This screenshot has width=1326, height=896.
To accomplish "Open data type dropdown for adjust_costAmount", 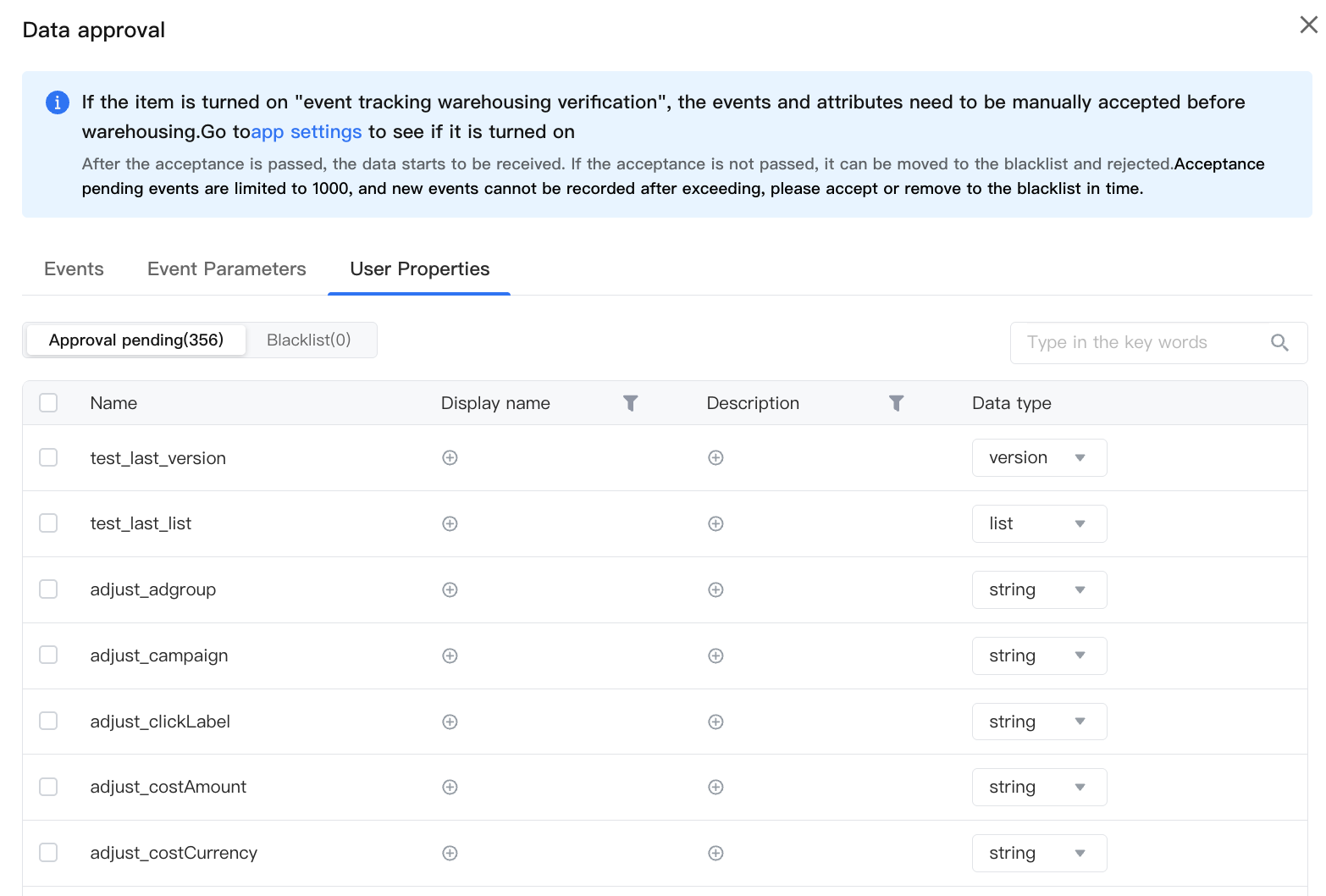I will (x=1039, y=787).
